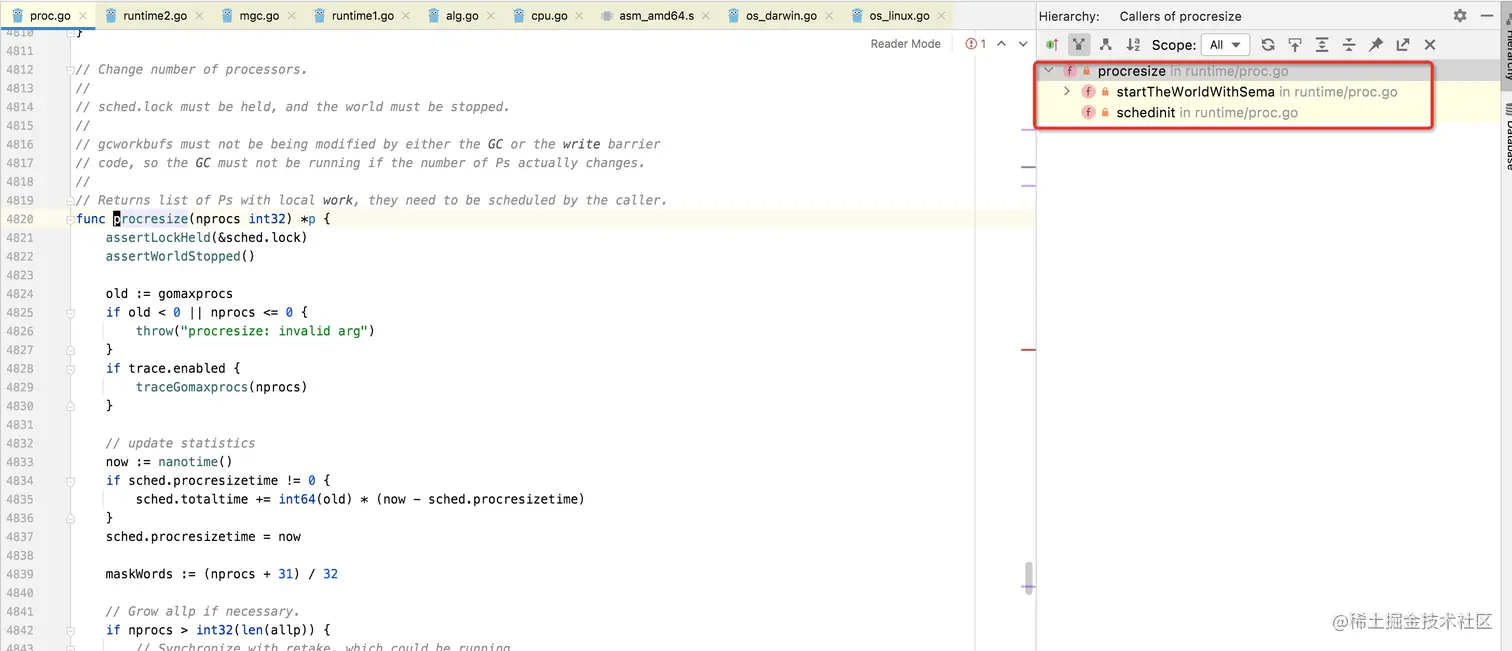Switch to the runtime2.go tab
The image size is (1512, 651).
157,16
